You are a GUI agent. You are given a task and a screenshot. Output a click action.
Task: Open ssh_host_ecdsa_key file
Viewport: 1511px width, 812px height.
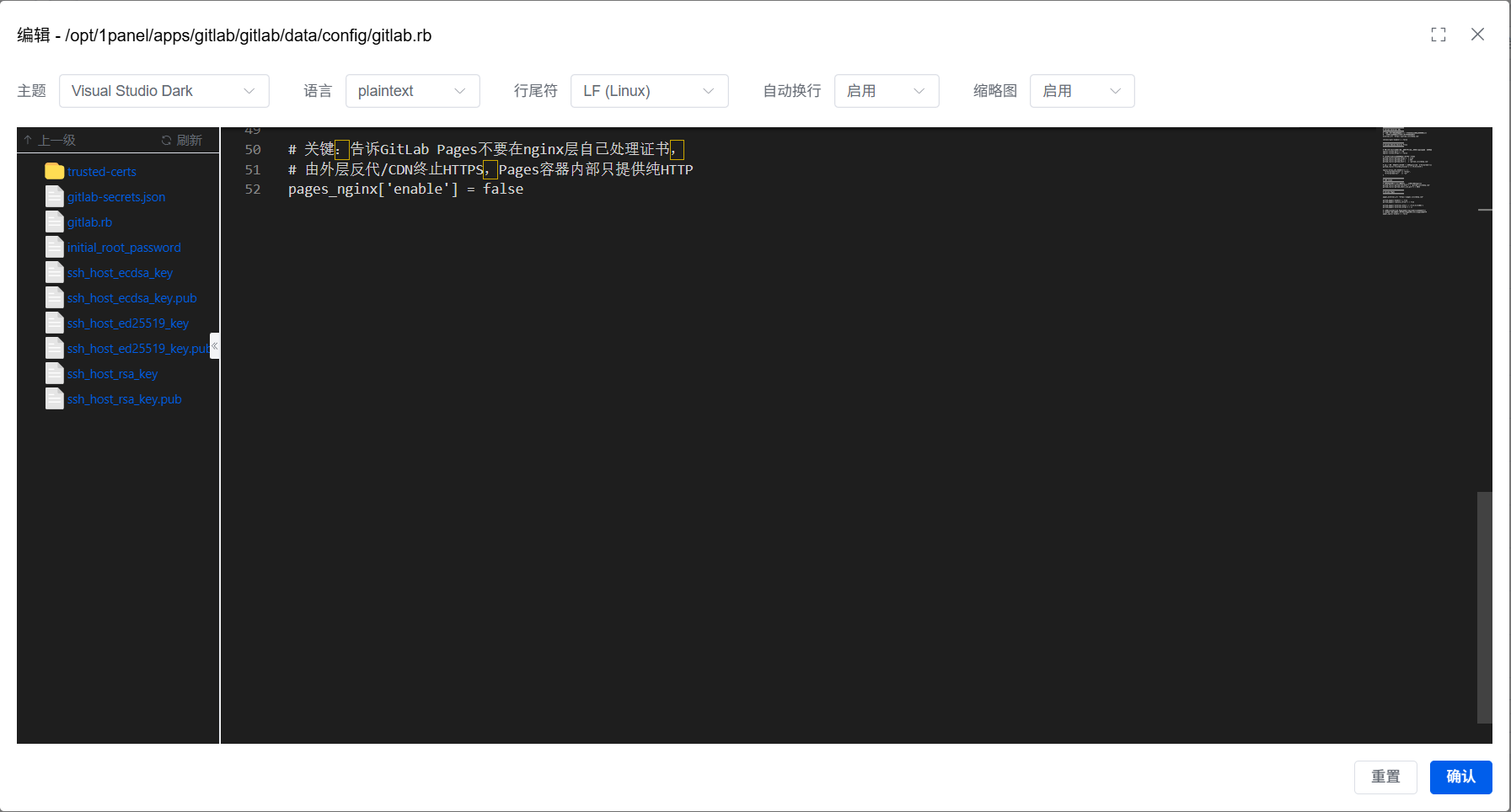coord(120,273)
